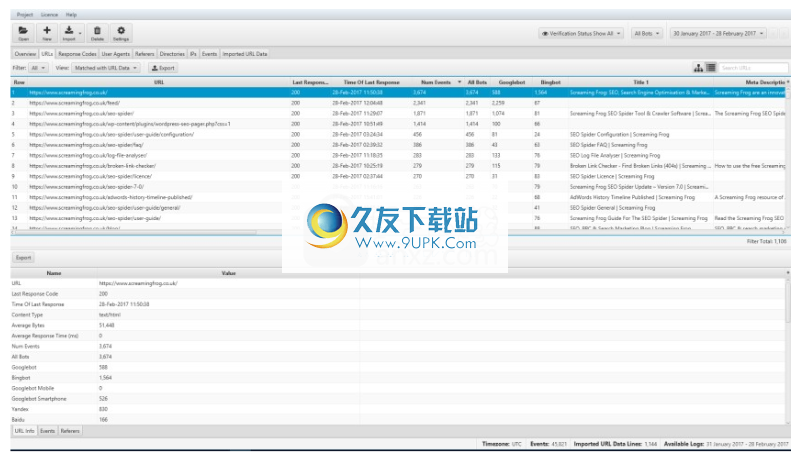Select the /seo-spider/licence/ URL row
Image resolution: width=791 pixels, height=453 pixels.
tap(399, 176)
